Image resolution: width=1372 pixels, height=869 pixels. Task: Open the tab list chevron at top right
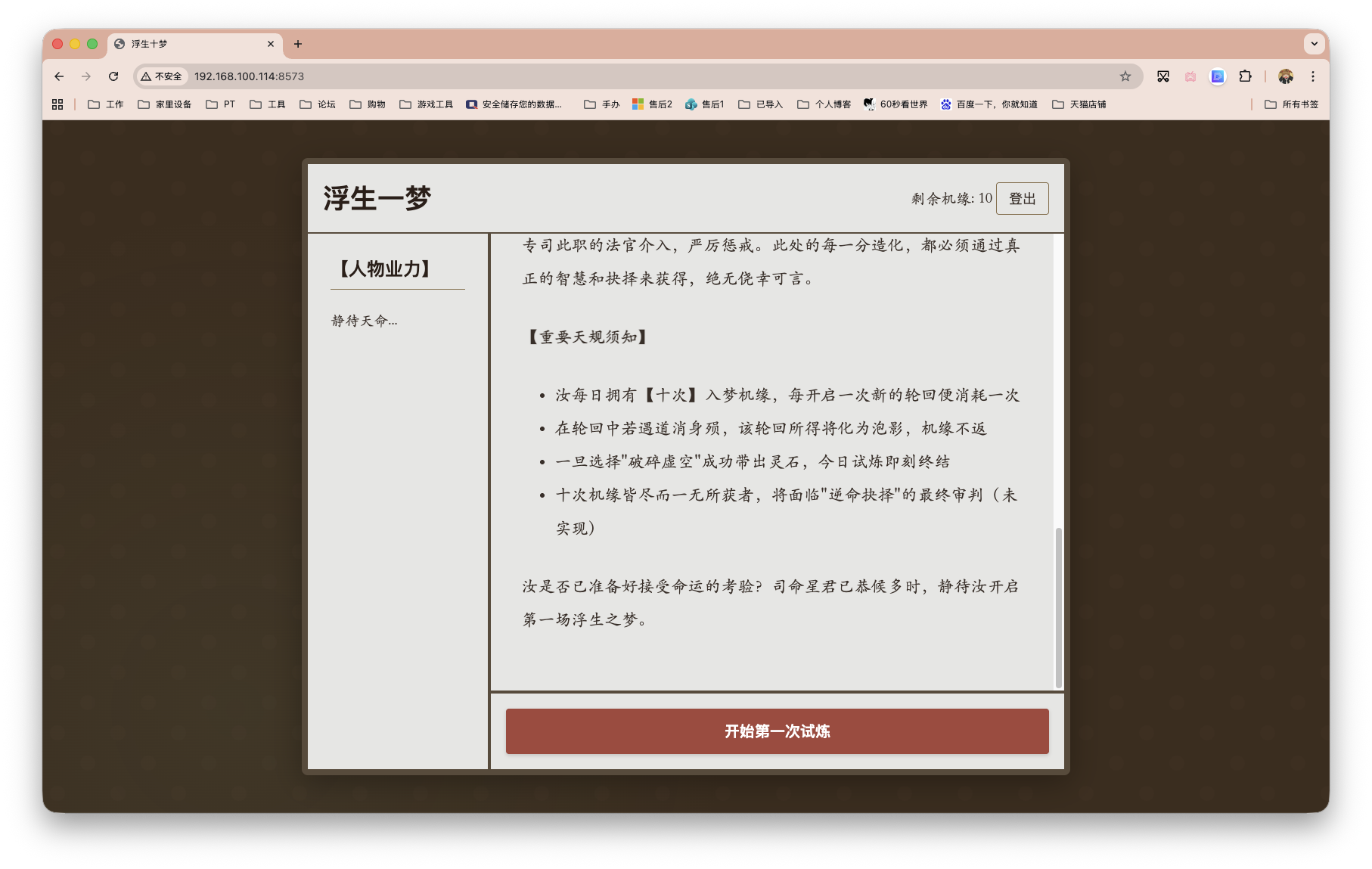pos(1314,44)
